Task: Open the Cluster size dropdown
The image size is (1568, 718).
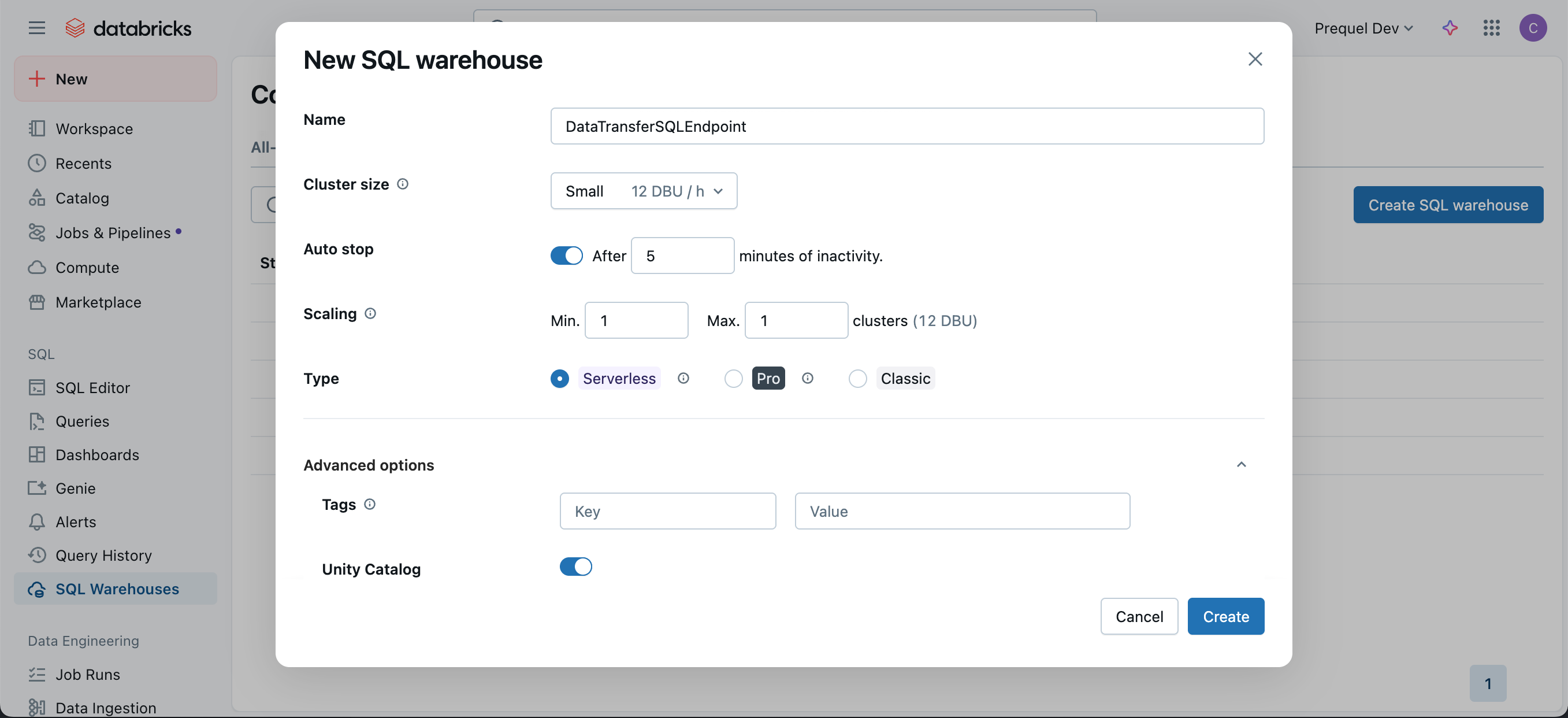Action: tap(644, 191)
